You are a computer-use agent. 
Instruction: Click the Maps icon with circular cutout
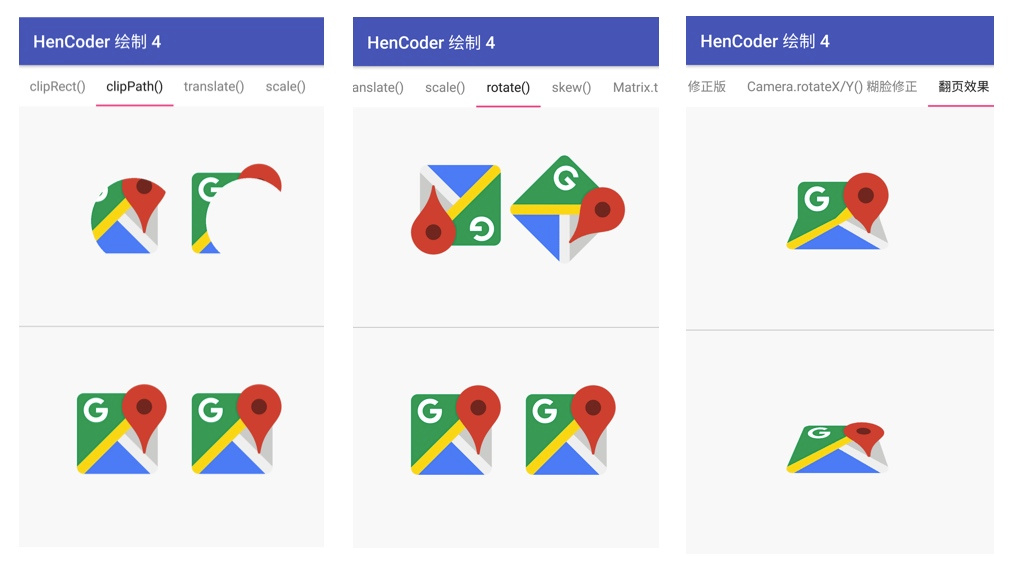[237, 210]
